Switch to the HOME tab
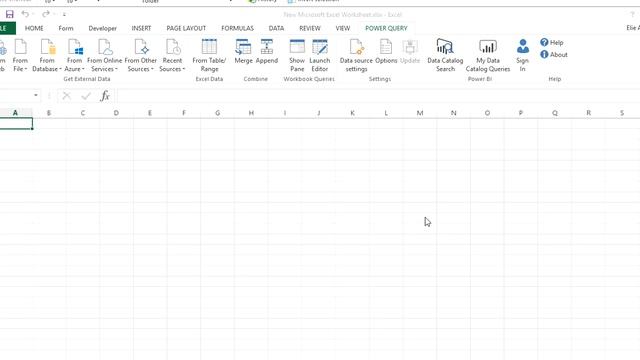The width and height of the screenshot is (640, 360). 34,28
